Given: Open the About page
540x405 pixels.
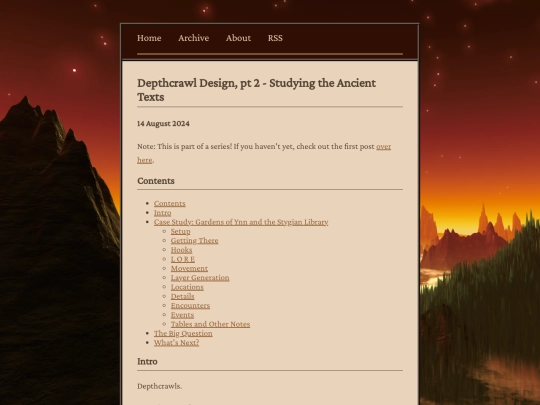Looking at the screenshot, I should pyautogui.click(x=238, y=38).
